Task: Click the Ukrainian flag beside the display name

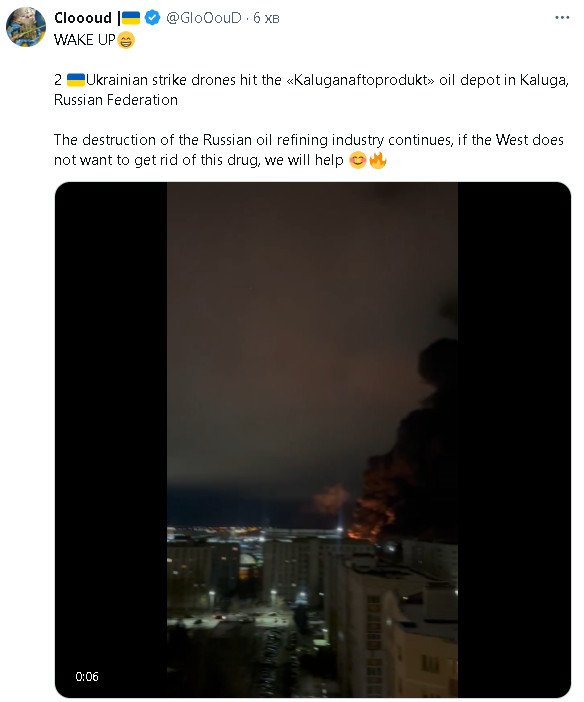Action: (x=131, y=18)
